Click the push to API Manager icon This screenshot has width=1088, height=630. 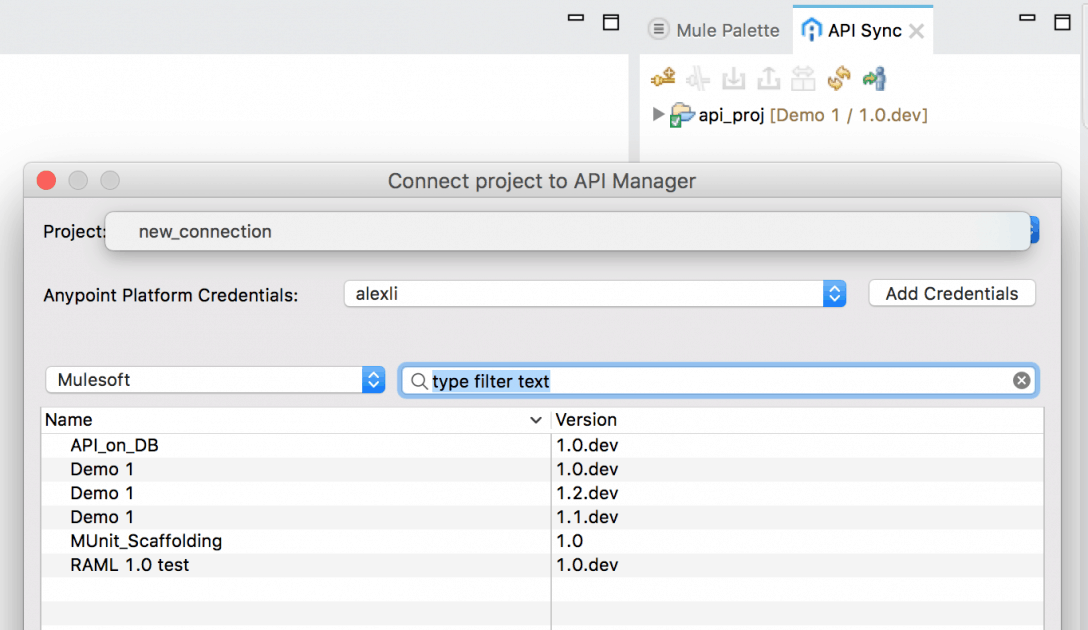(770, 77)
